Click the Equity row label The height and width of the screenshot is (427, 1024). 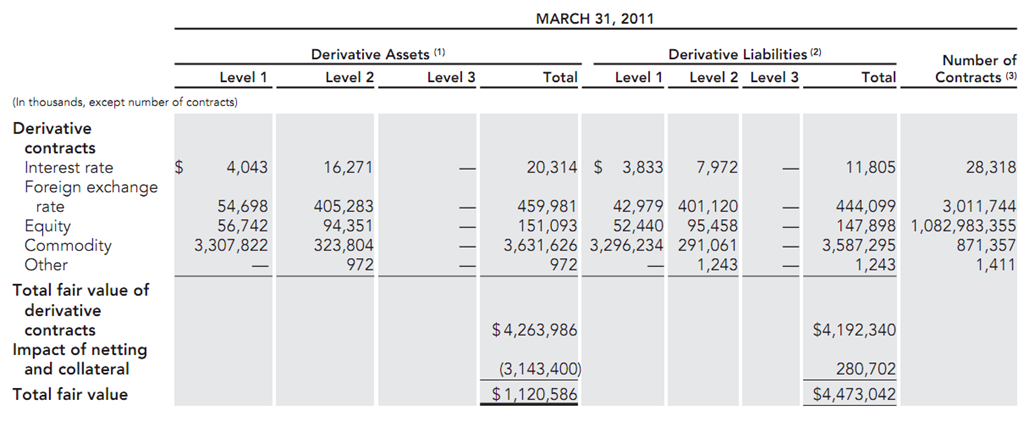(x=48, y=226)
